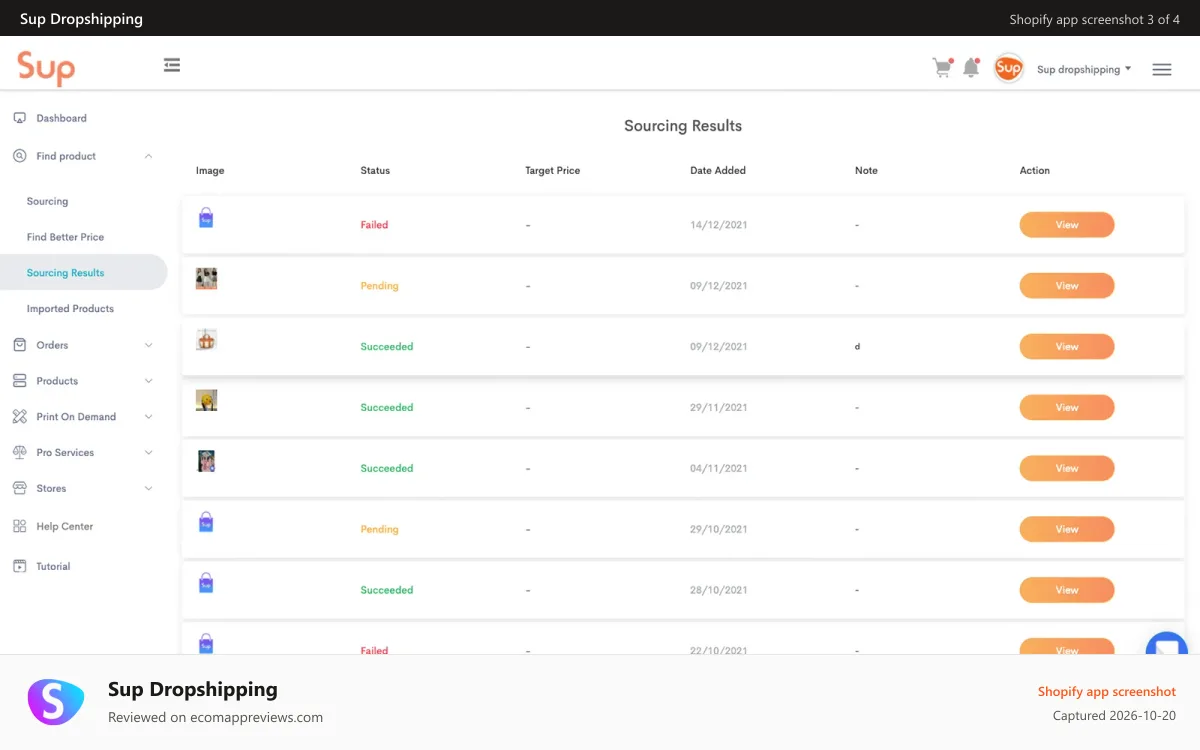Click the Image column header
Image resolution: width=1200 pixels, height=750 pixels.
[210, 171]
